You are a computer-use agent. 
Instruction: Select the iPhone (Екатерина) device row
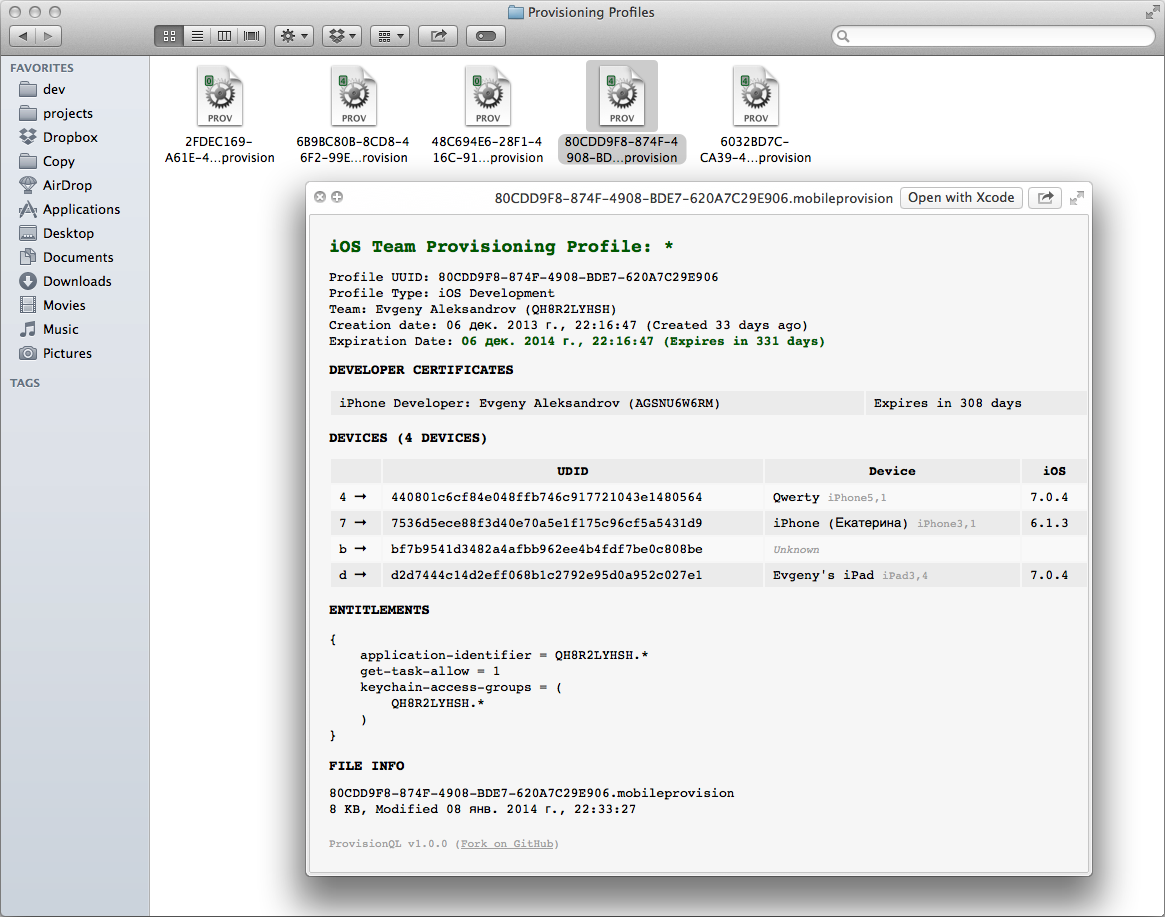coord(709,523)
